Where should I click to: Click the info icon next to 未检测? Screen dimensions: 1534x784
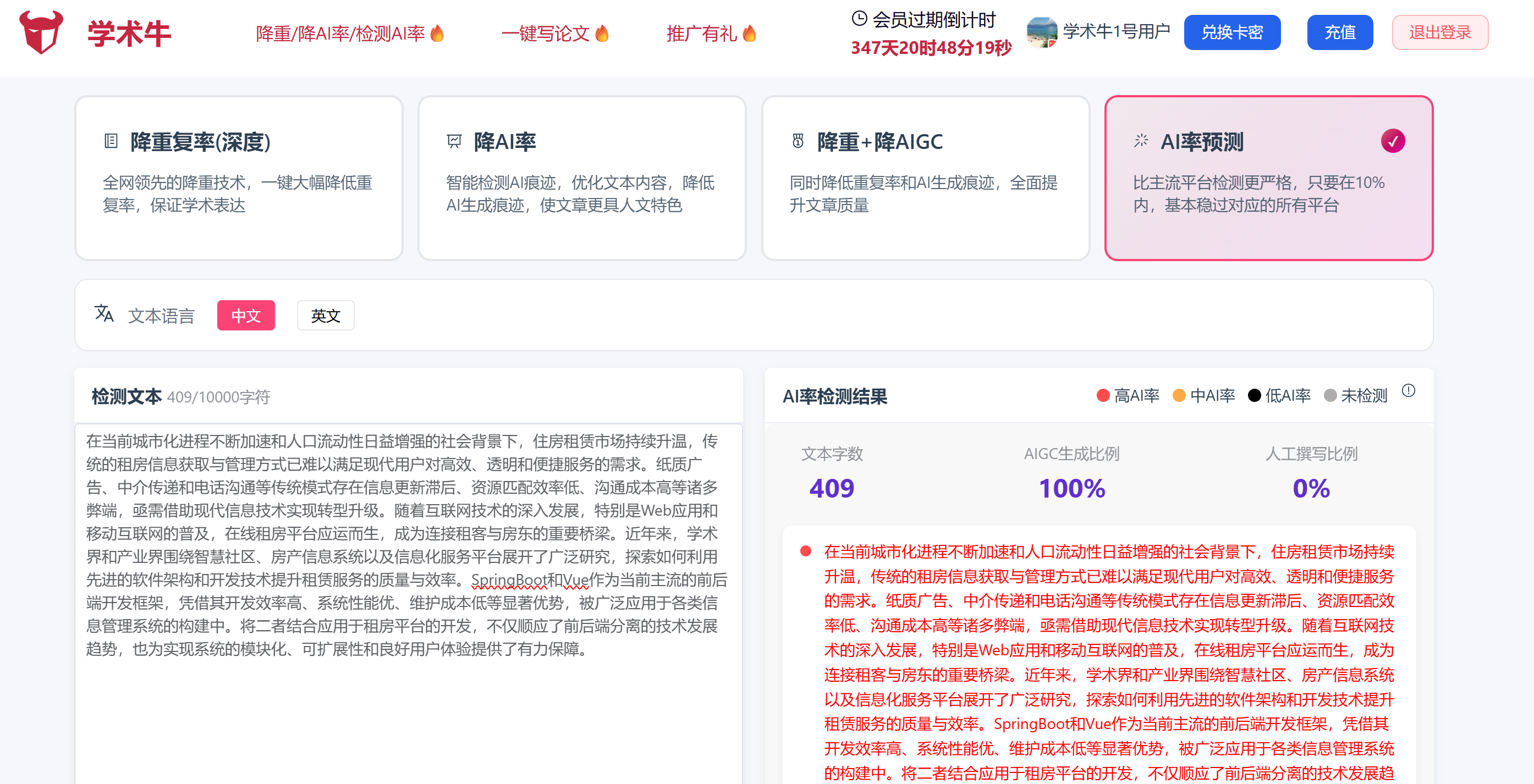click(1409, 391)
